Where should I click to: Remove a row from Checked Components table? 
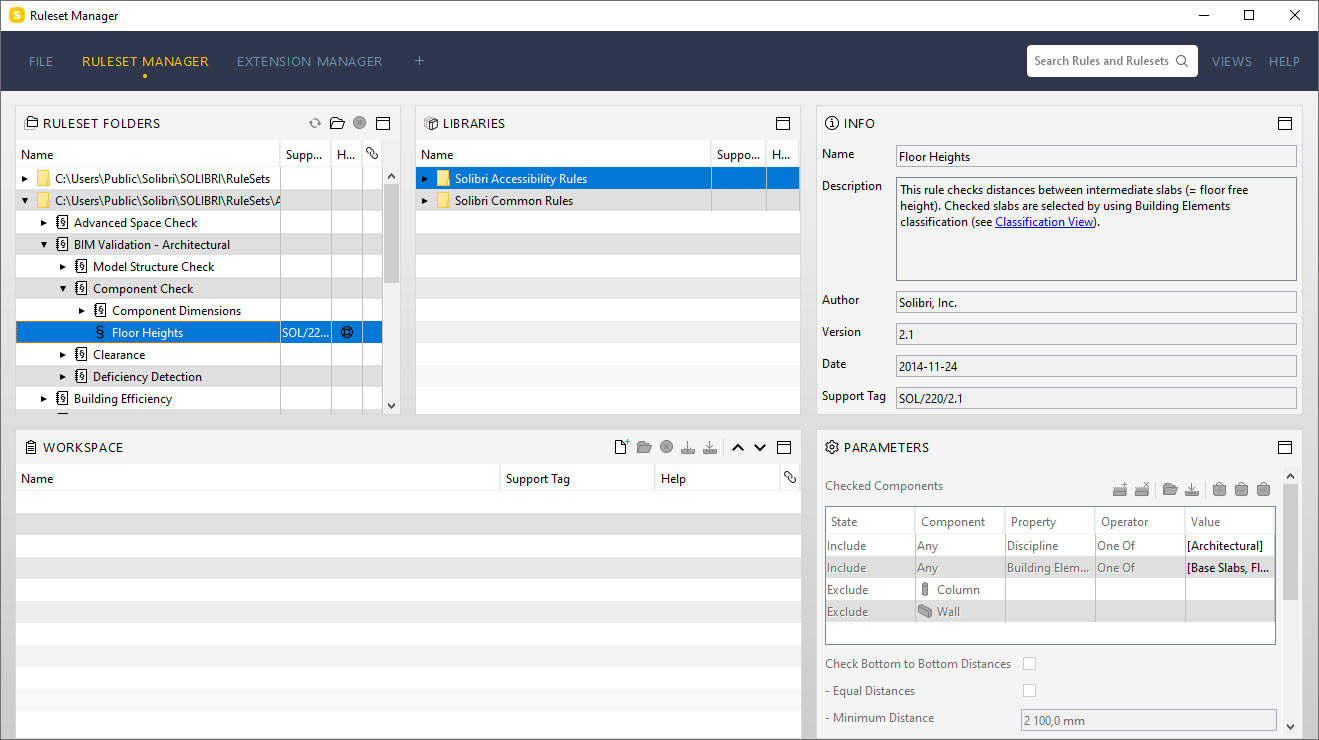pyautogui.click(x=1142, y=489)
